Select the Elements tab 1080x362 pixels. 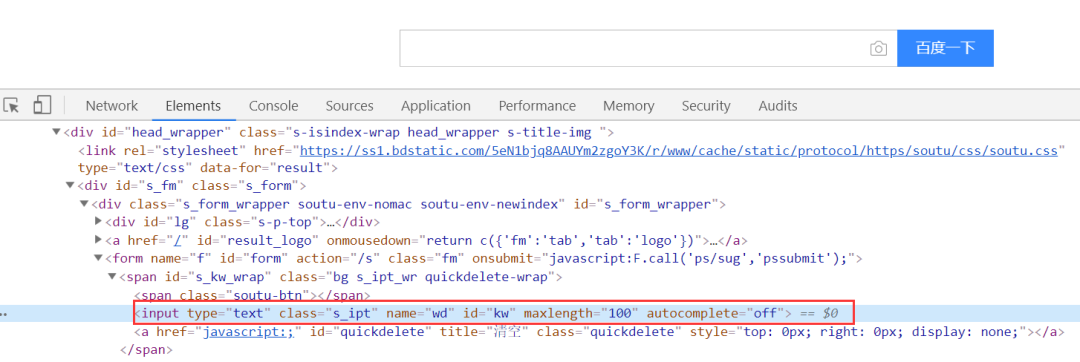[193, 106]
